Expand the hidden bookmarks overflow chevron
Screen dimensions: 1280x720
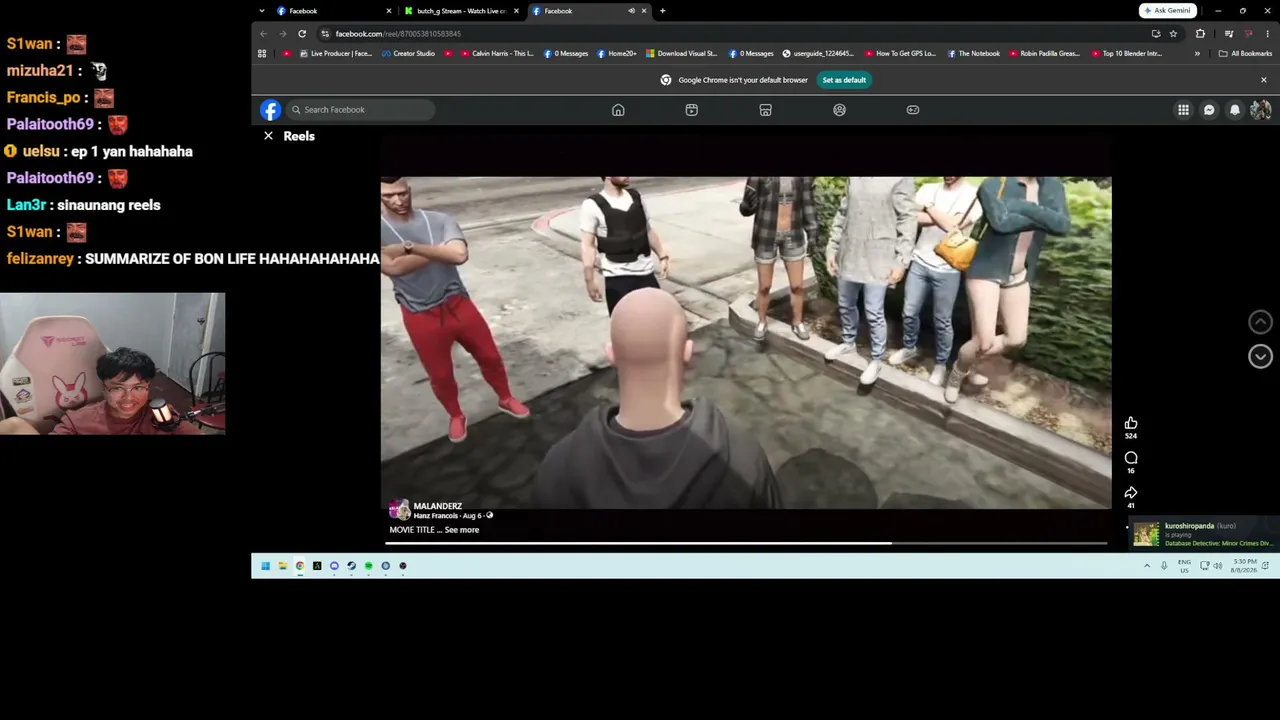(1197, 54)
